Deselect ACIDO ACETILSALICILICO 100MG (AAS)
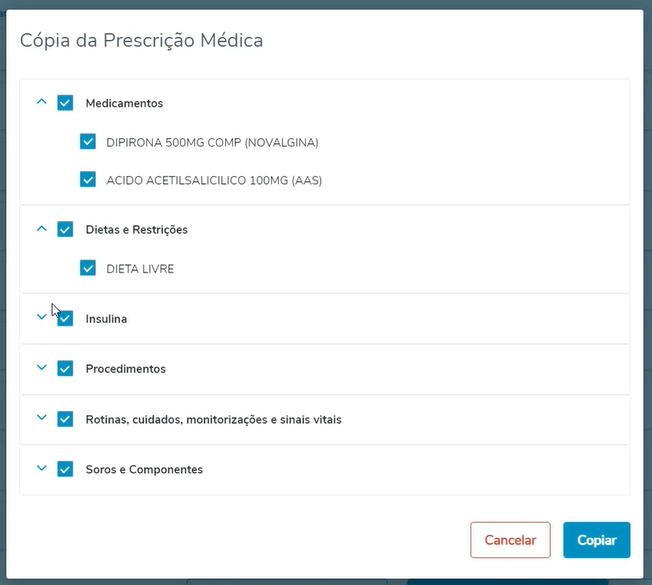The width and height of the screenshot is (652, 585). [x=88, y=180]
